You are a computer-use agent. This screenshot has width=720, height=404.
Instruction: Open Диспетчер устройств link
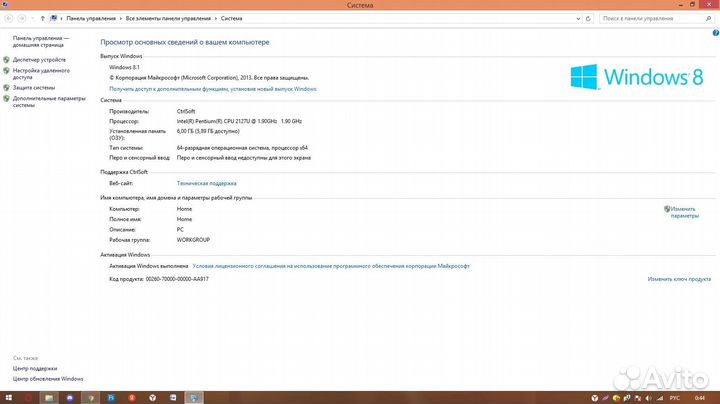point(40,60)
